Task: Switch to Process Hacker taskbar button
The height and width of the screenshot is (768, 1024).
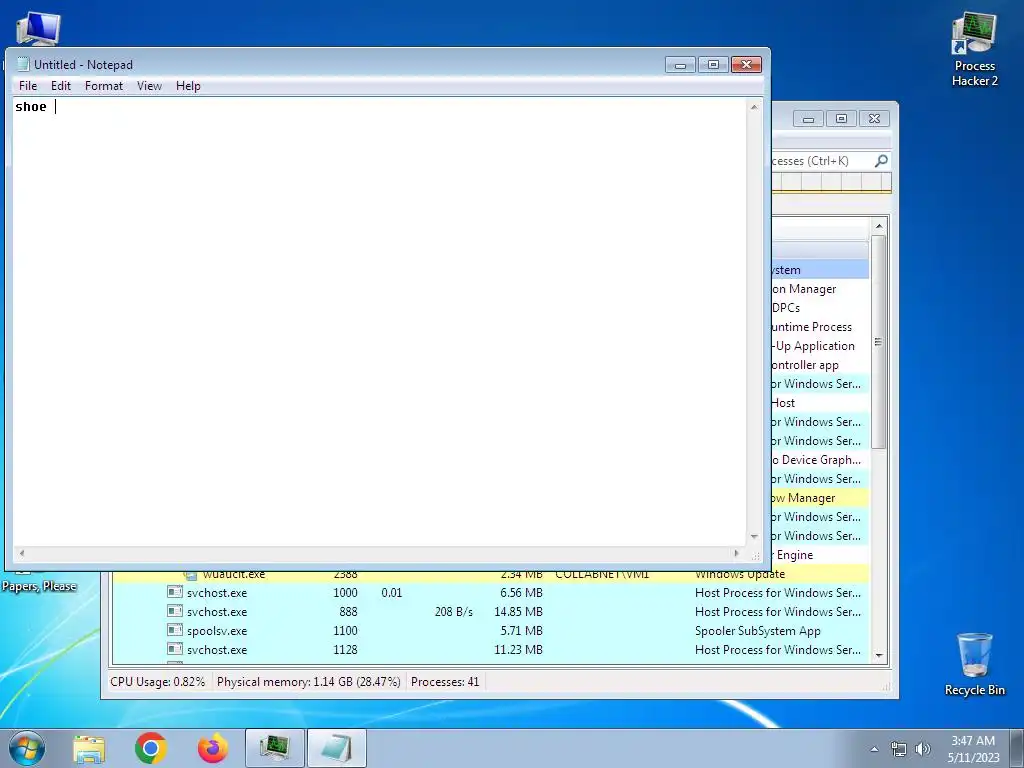Action: 275,748
